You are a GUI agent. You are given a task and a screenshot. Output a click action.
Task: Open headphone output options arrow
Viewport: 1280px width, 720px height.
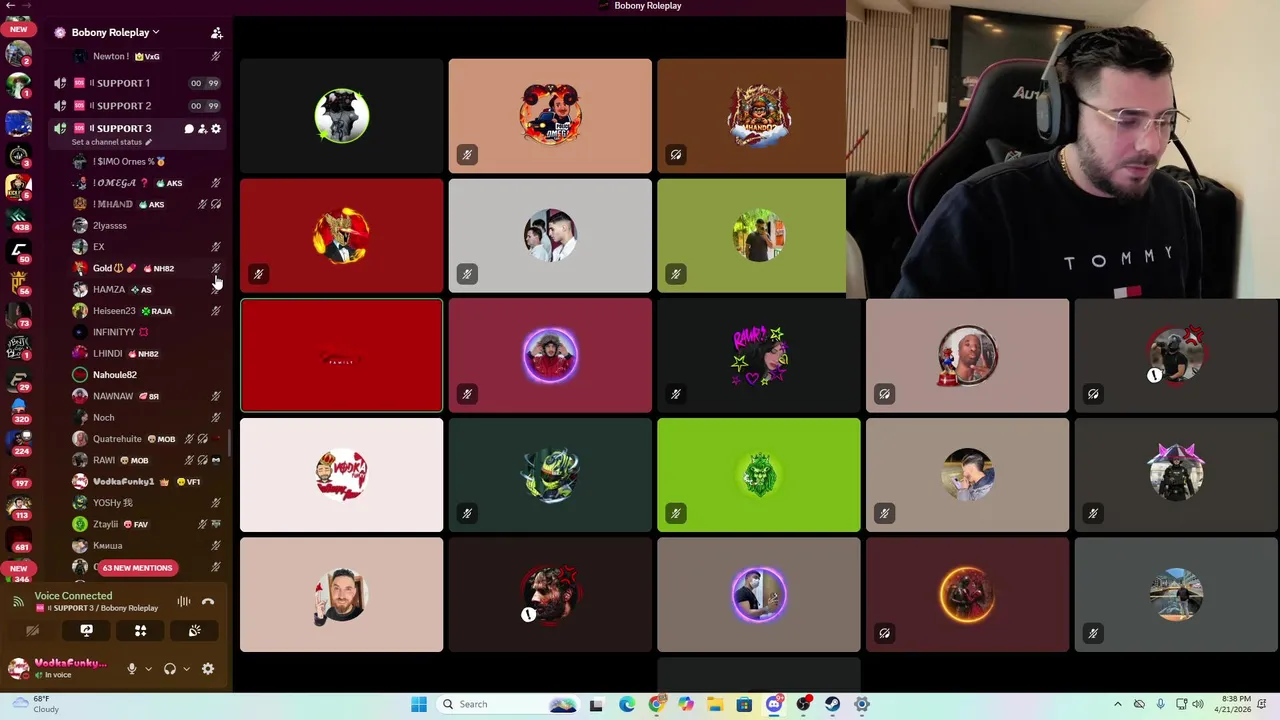click(x=186, y=669)
